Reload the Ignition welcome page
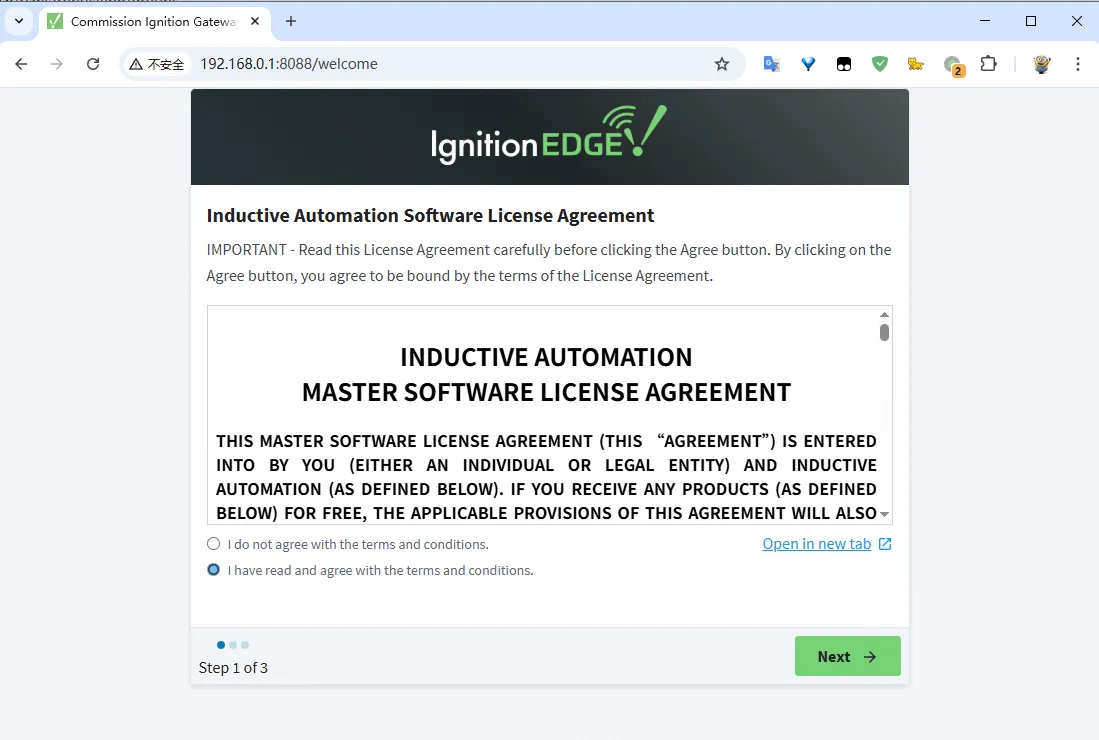1099x740 pixels. (x=93, y=64)
